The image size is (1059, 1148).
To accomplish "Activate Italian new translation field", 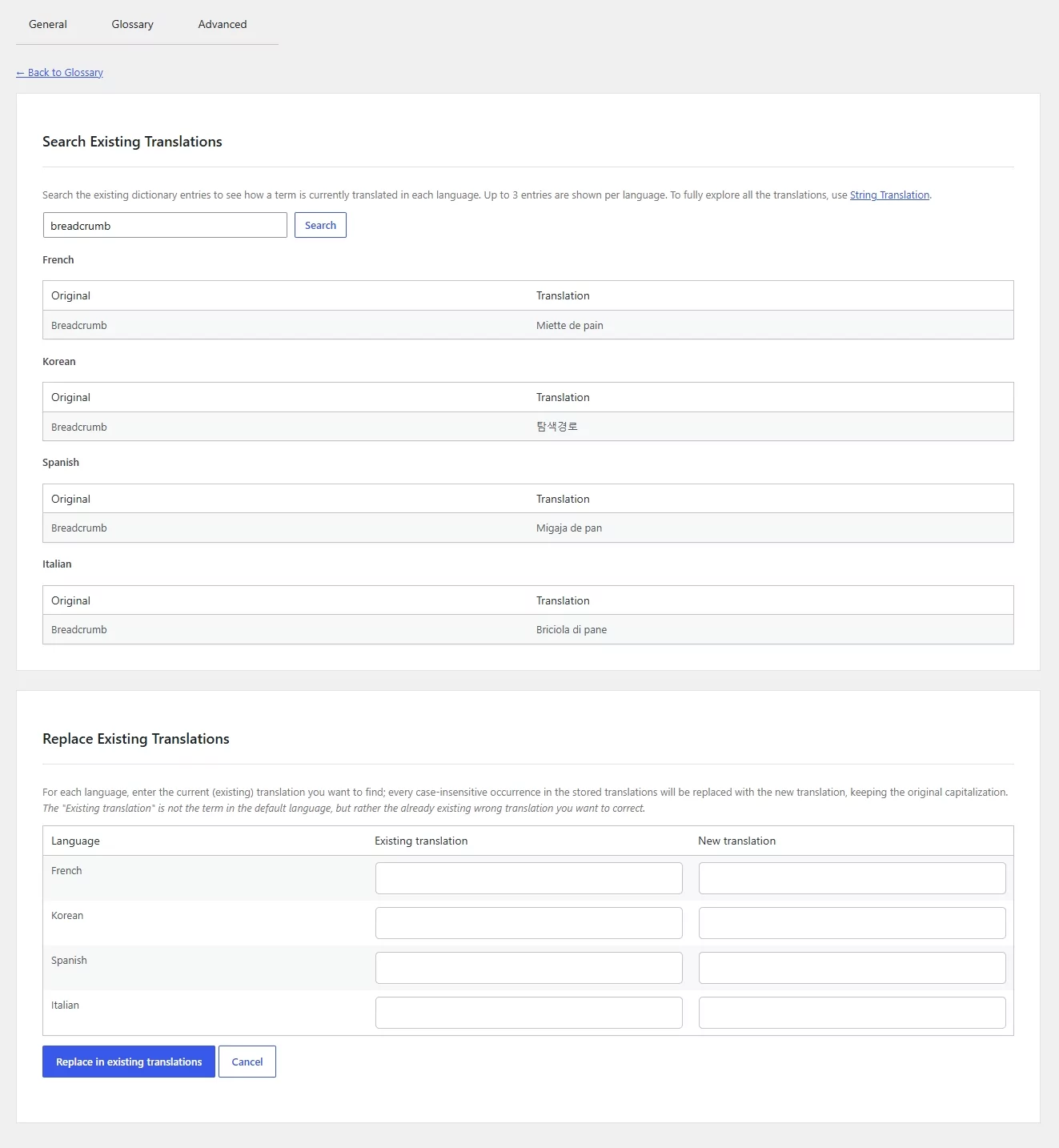I will pyautogui.click(x=852, y=1013).
